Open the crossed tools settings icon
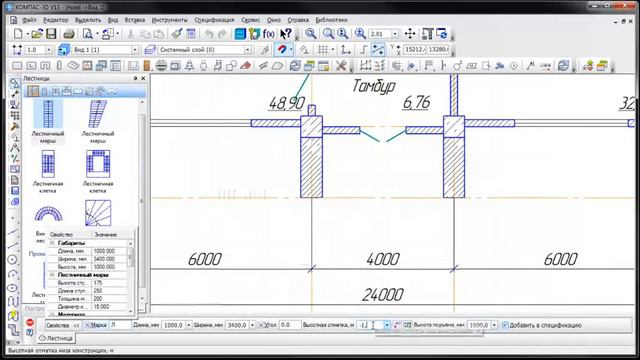This screenshot has width=640, height=360. click(x=341, y=65)
